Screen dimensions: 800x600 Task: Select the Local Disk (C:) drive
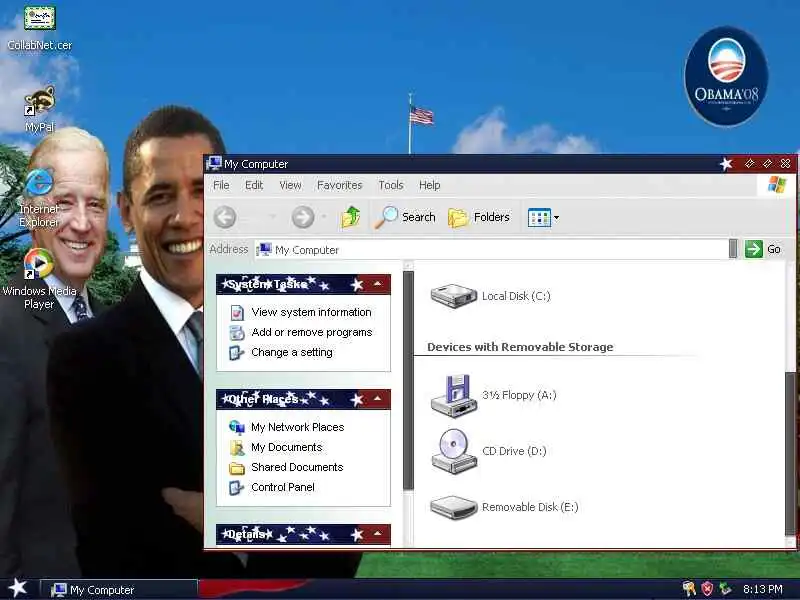coord(490,296)
